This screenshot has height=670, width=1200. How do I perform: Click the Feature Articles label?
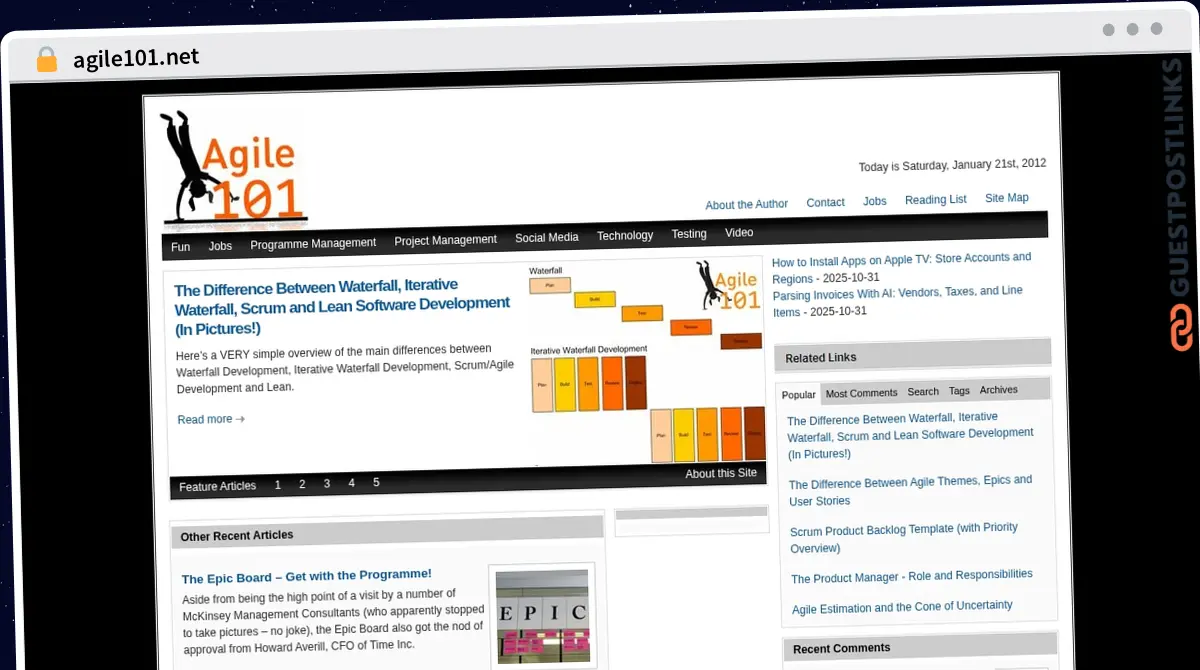click(218, 487)
